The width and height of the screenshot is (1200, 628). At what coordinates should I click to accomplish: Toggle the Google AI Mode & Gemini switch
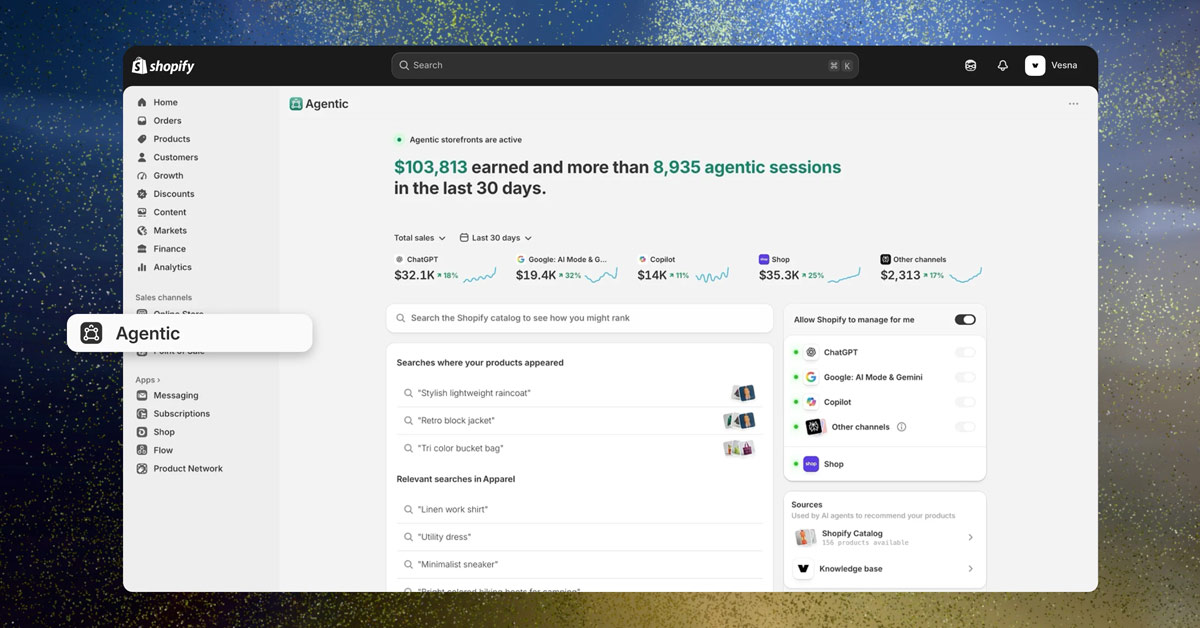[965, 377]
